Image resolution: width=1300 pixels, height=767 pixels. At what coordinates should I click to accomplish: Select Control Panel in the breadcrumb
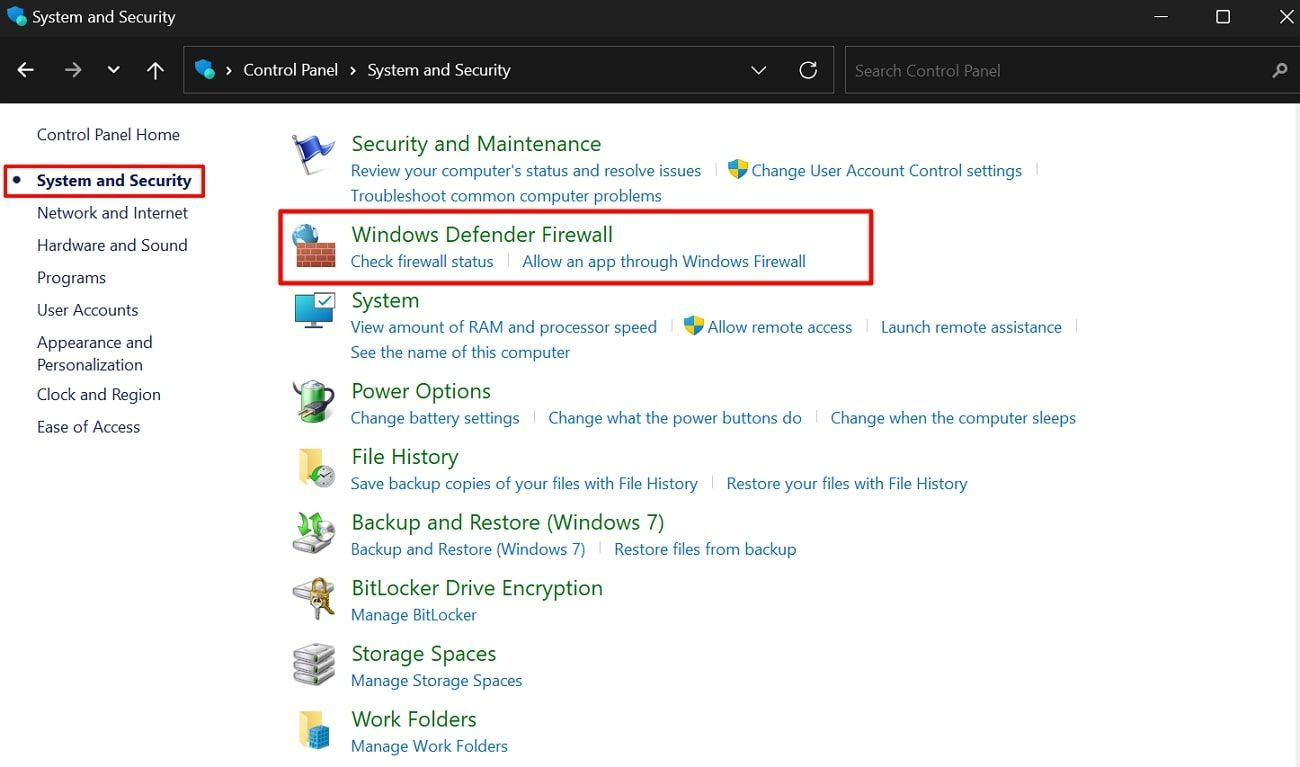tap(290, 70)
